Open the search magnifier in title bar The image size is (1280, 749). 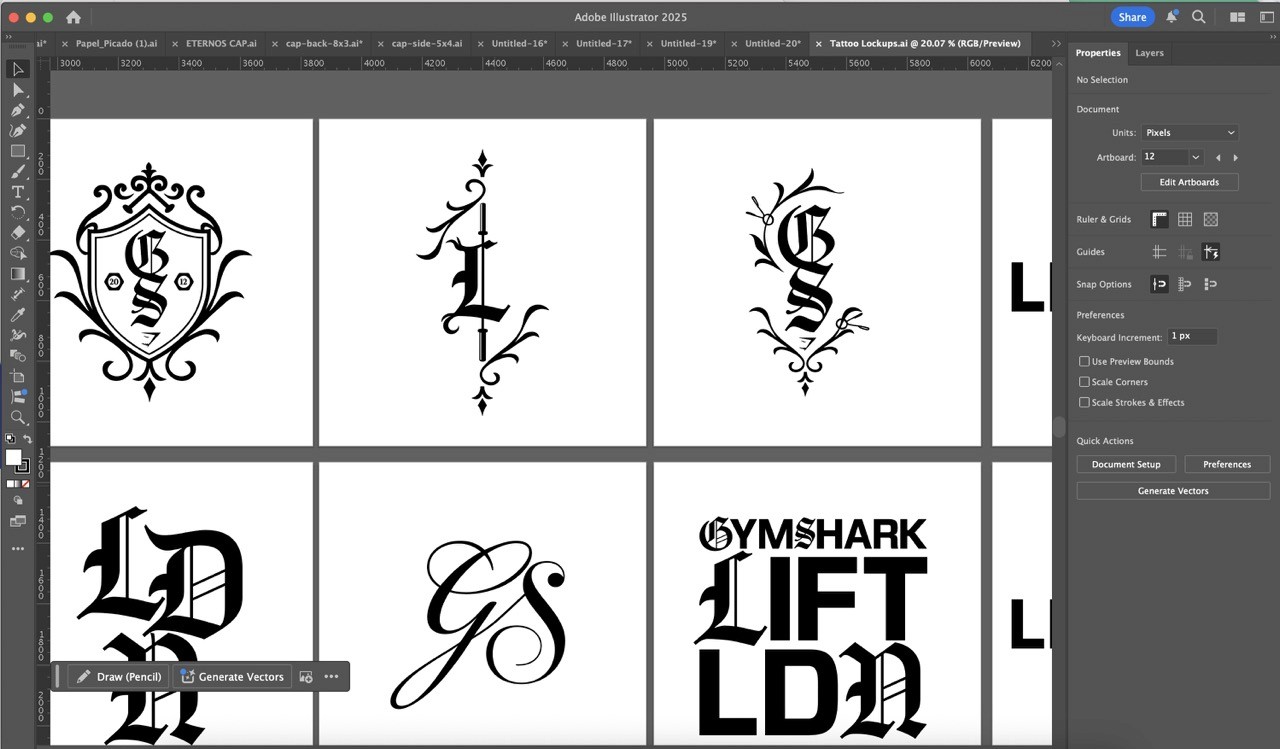(x=1198, y=17)
